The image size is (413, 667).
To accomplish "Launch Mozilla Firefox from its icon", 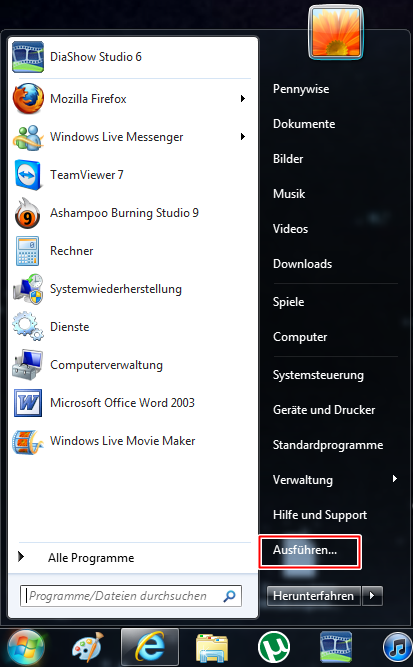I will pos(28,99).
